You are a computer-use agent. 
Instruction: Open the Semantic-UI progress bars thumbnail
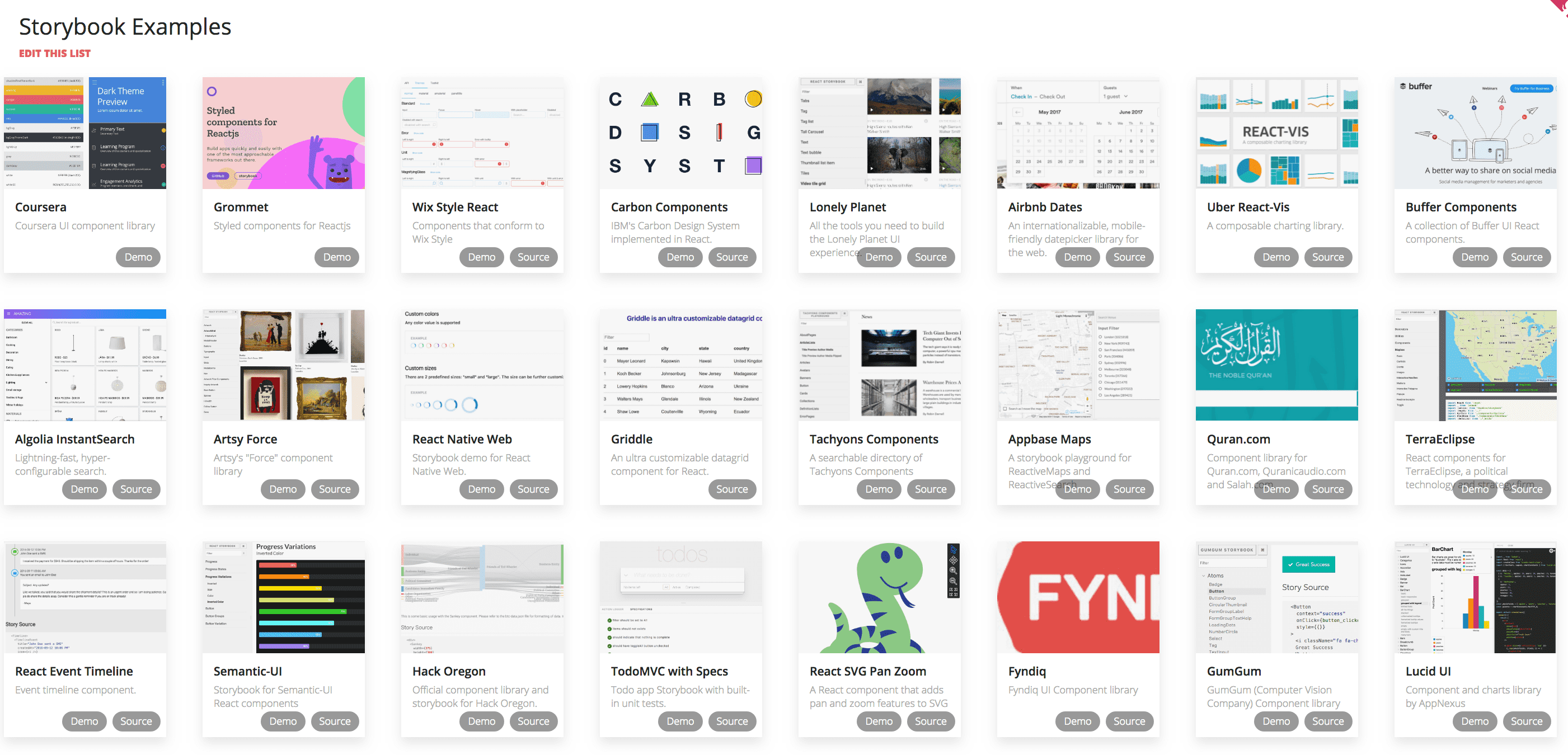point(284,597)
